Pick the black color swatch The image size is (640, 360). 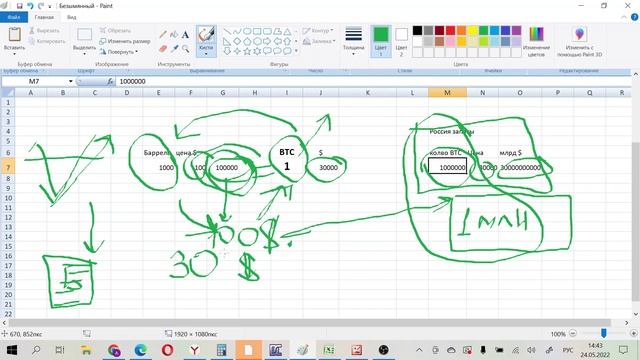(417, 31)
